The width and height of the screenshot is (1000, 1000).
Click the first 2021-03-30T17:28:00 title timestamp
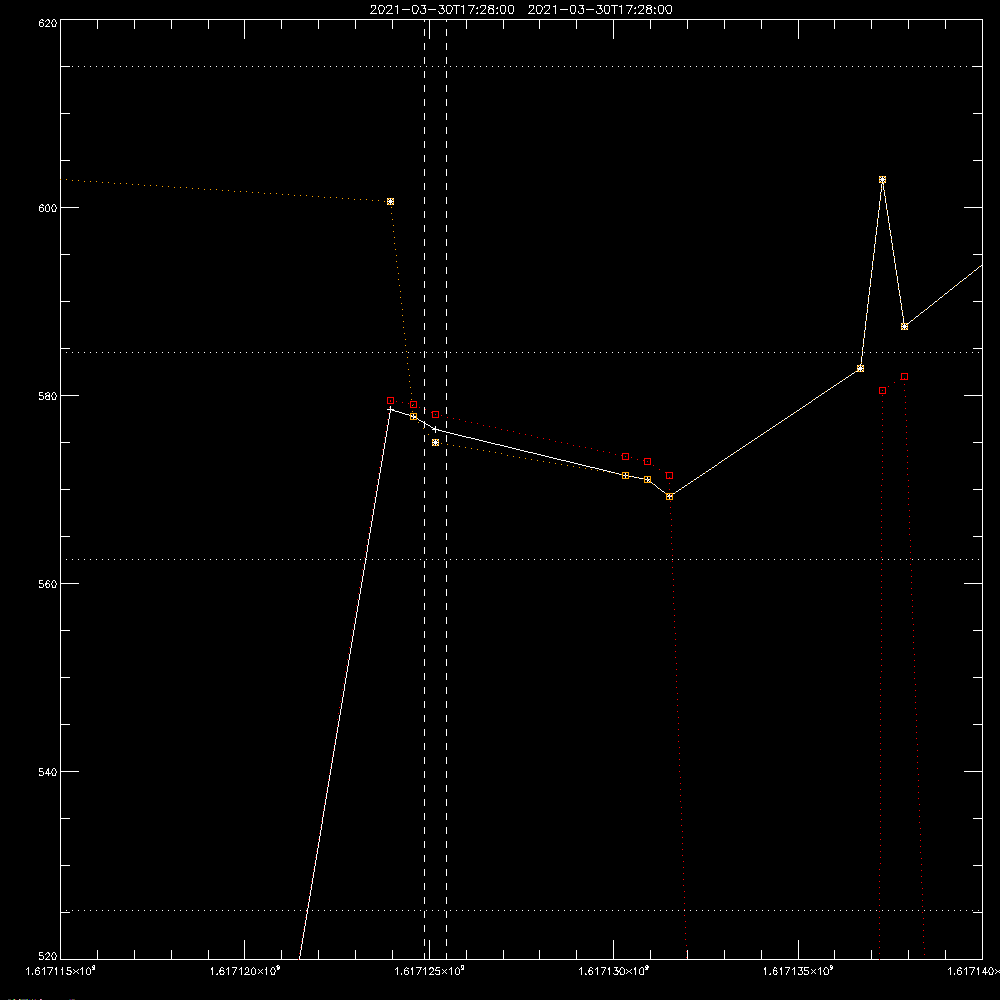click(x=442, y=10)
